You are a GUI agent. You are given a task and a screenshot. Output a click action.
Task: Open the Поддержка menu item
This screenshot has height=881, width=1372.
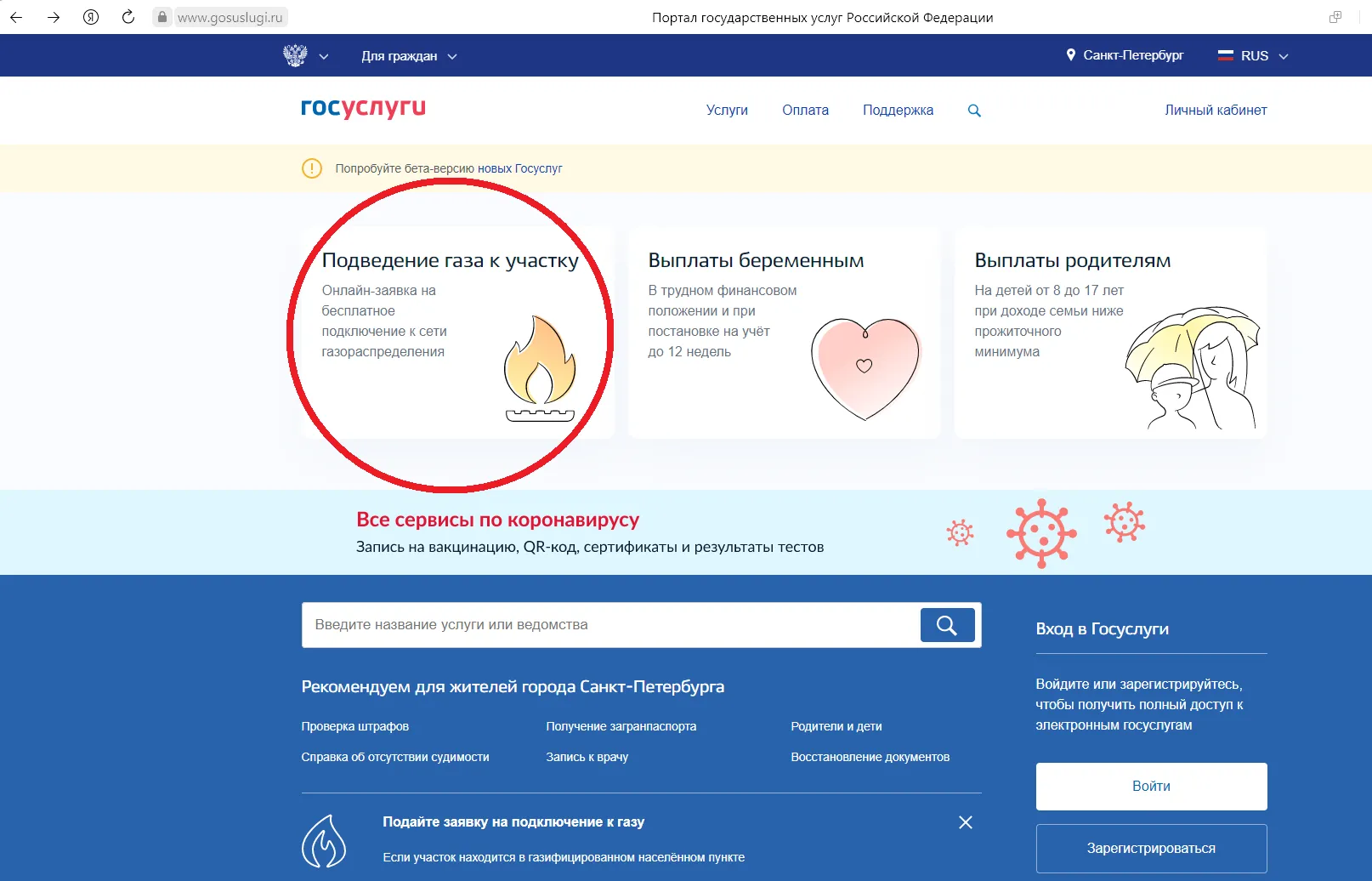(898, 110)
